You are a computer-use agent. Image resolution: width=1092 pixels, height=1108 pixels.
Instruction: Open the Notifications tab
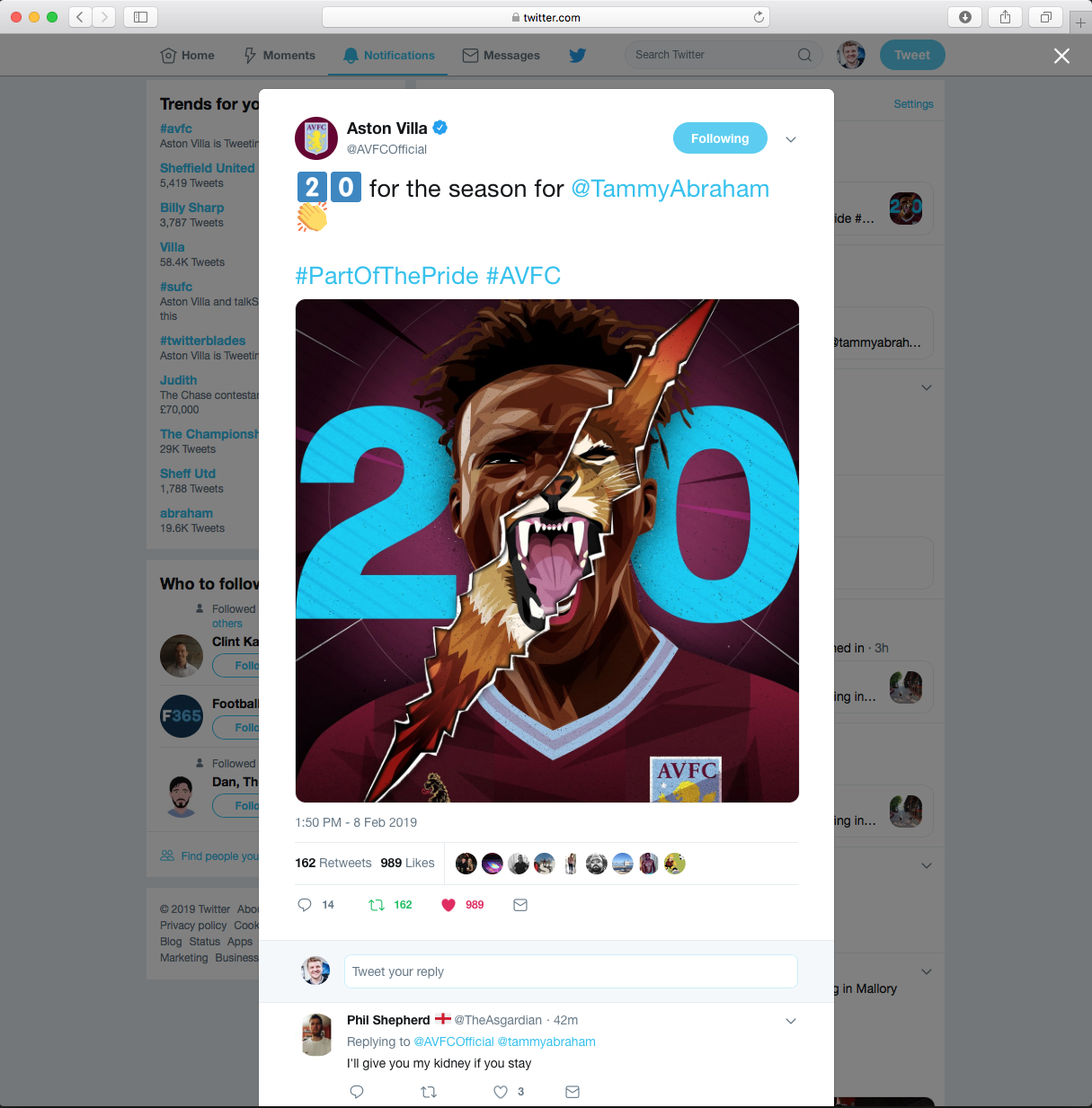(388, 55)
